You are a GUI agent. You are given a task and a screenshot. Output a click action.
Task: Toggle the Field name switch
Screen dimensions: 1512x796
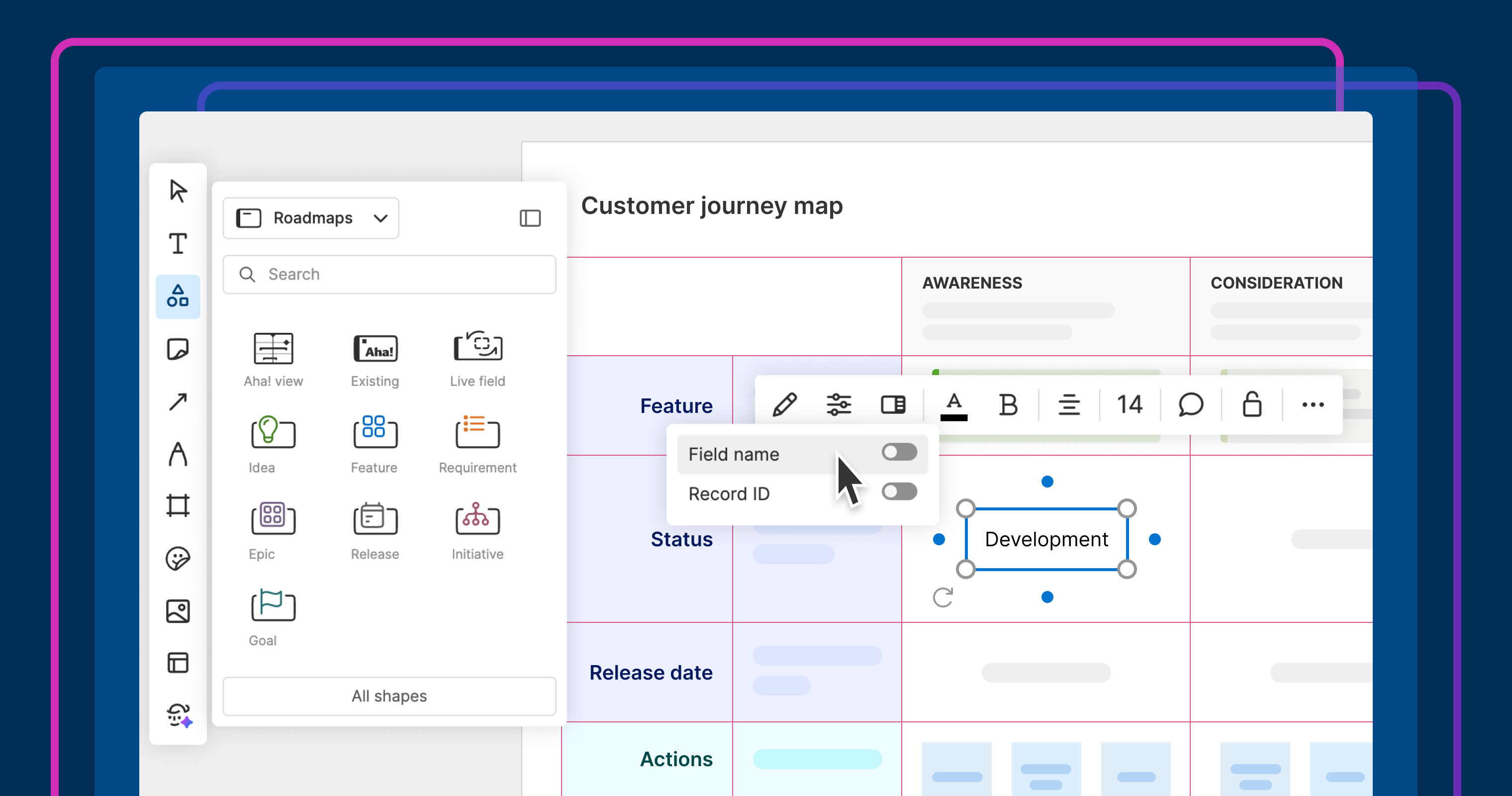(899, 452)
